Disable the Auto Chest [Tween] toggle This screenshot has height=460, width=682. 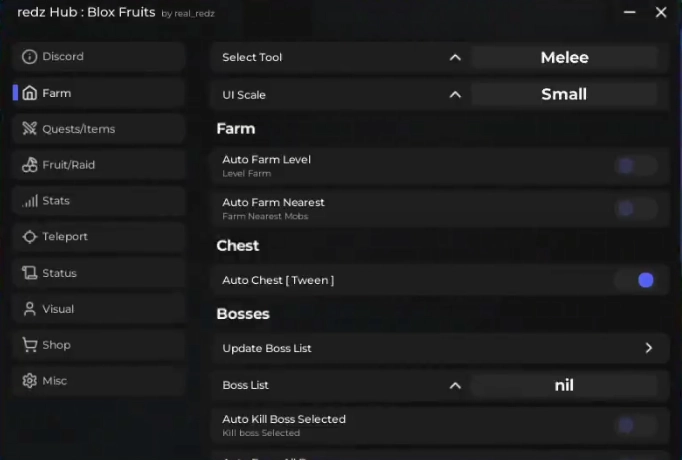(x=635, y=280)
